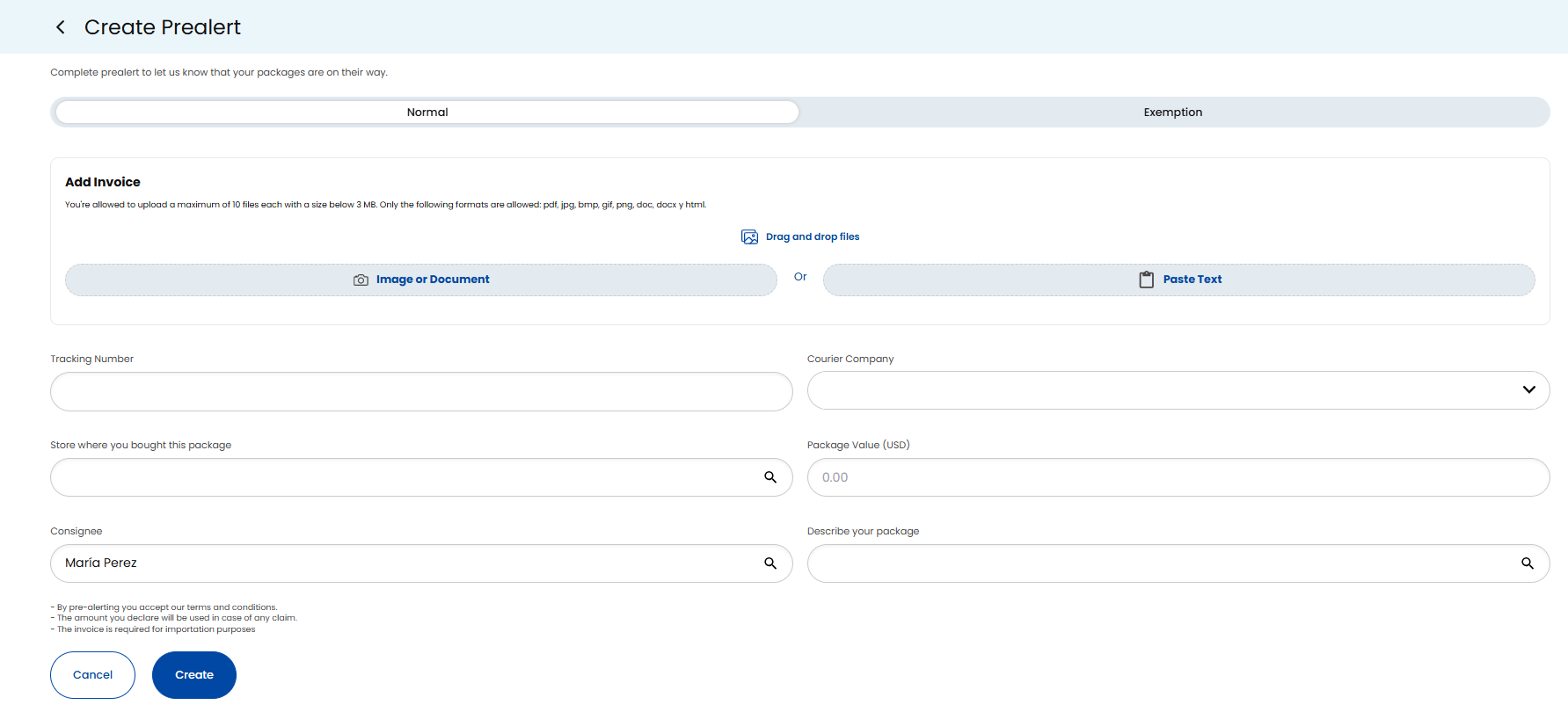
Task: Click the camera icon in Image or Document
Action: coord(361,280)
